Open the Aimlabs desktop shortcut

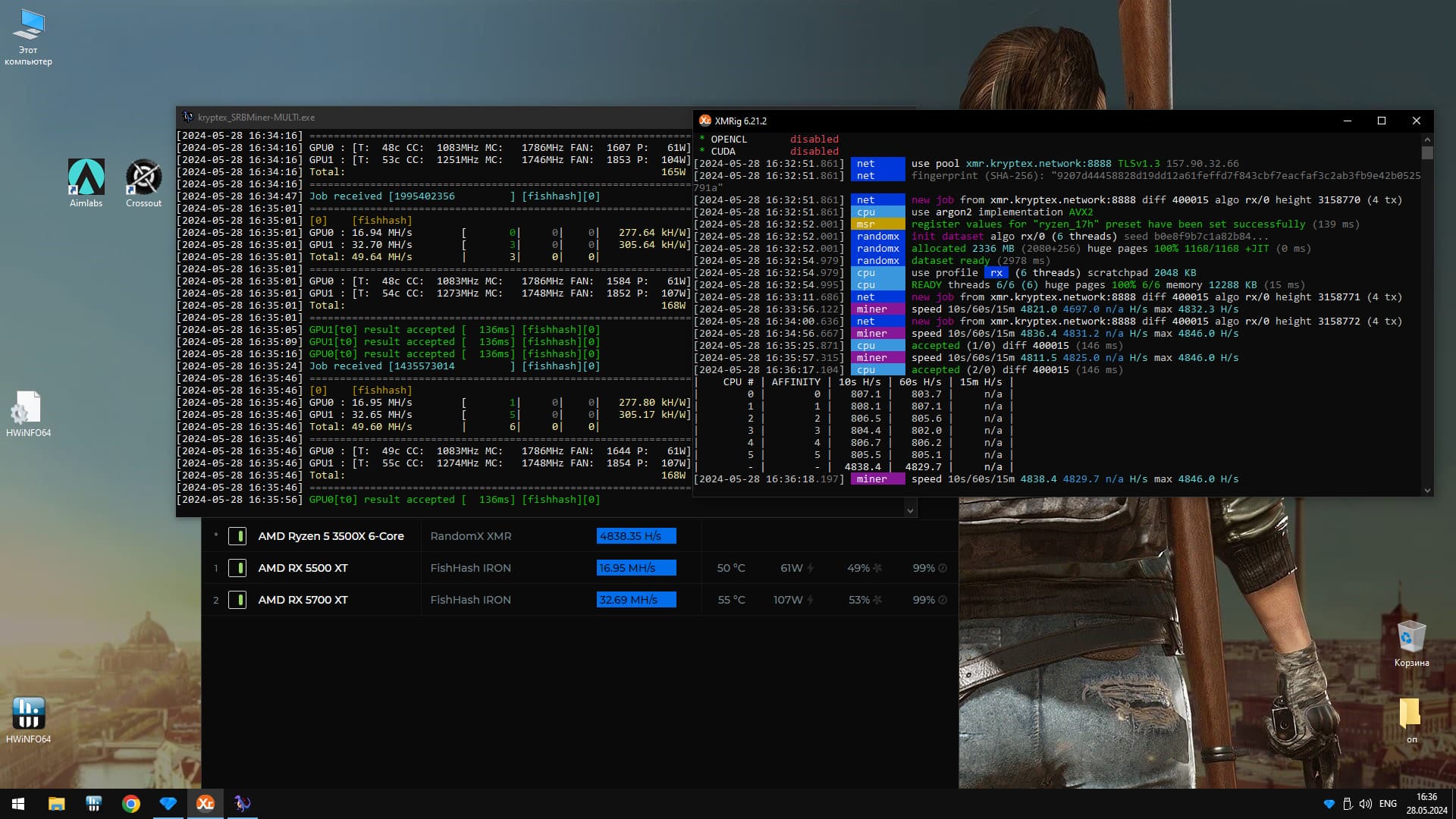86,183
